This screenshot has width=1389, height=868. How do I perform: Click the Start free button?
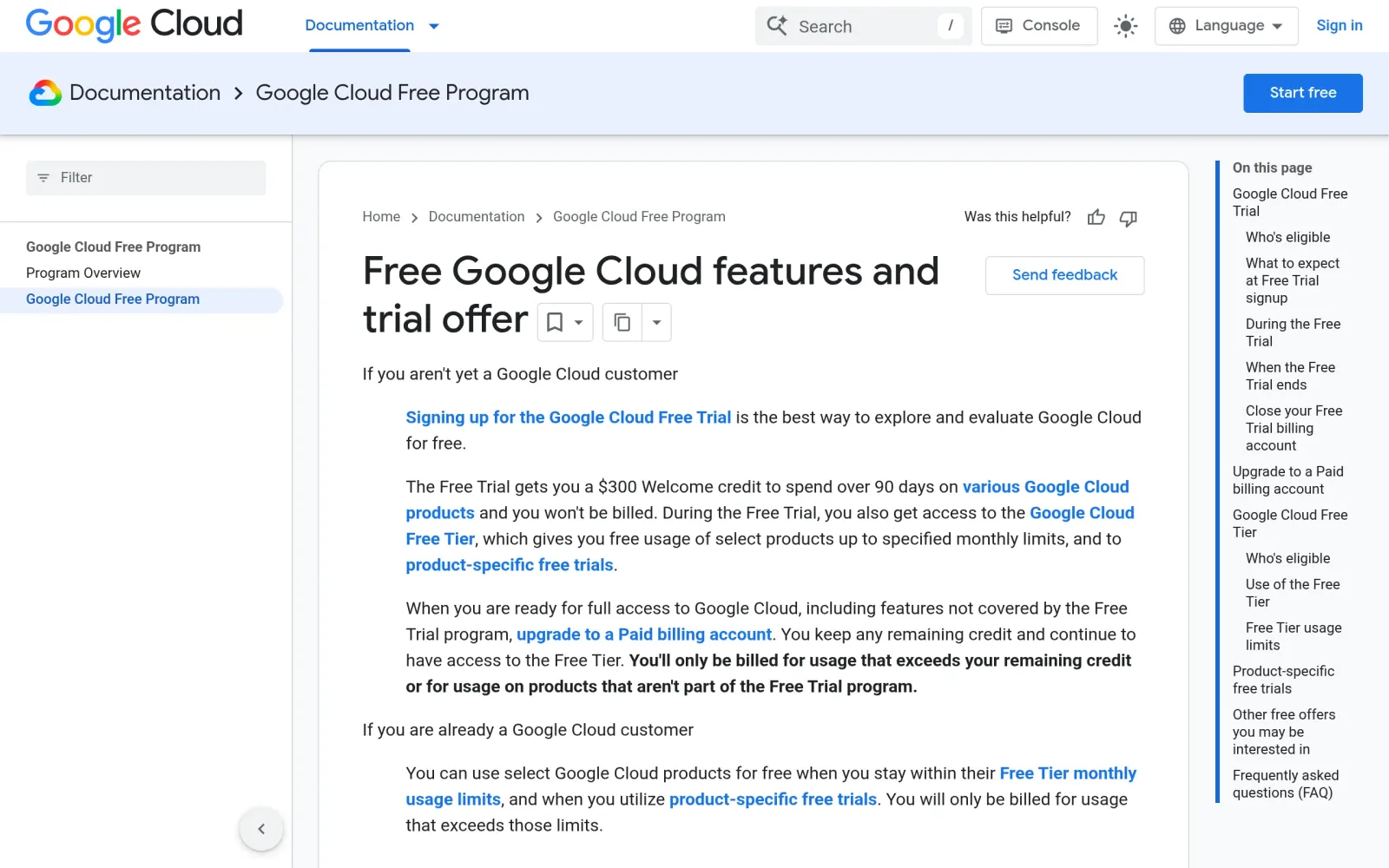click(x=1303, y=93)
